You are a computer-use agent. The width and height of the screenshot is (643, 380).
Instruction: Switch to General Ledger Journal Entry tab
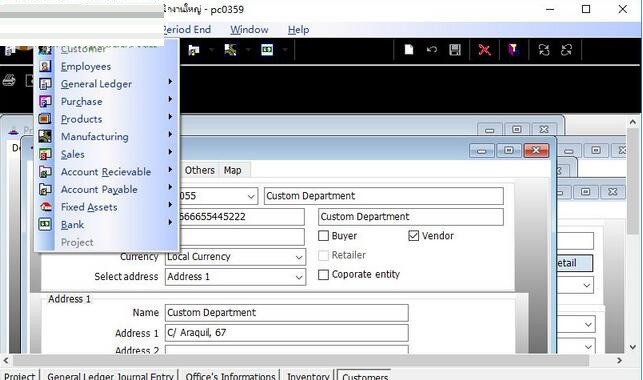point(110,375)
